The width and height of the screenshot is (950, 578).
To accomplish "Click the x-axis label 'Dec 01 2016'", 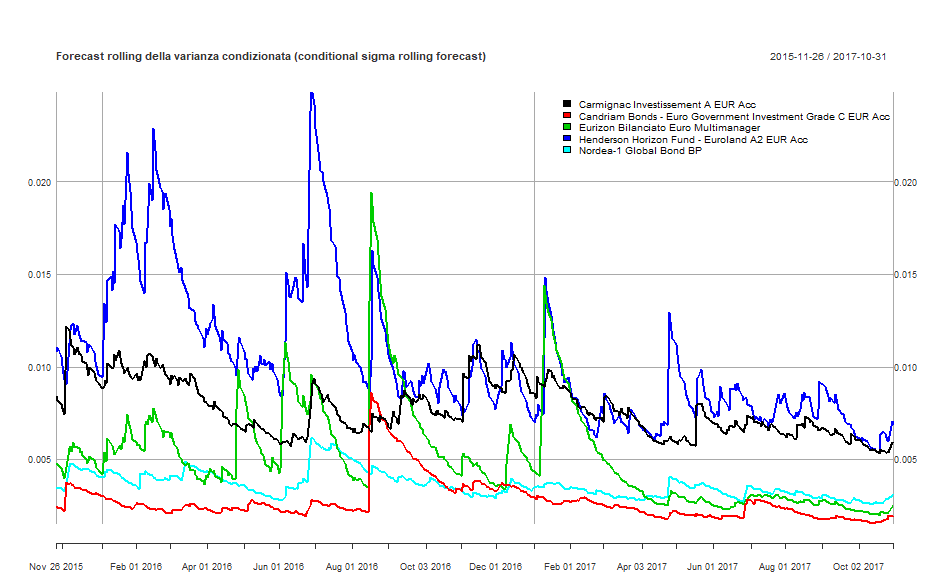I will (496, 567).
